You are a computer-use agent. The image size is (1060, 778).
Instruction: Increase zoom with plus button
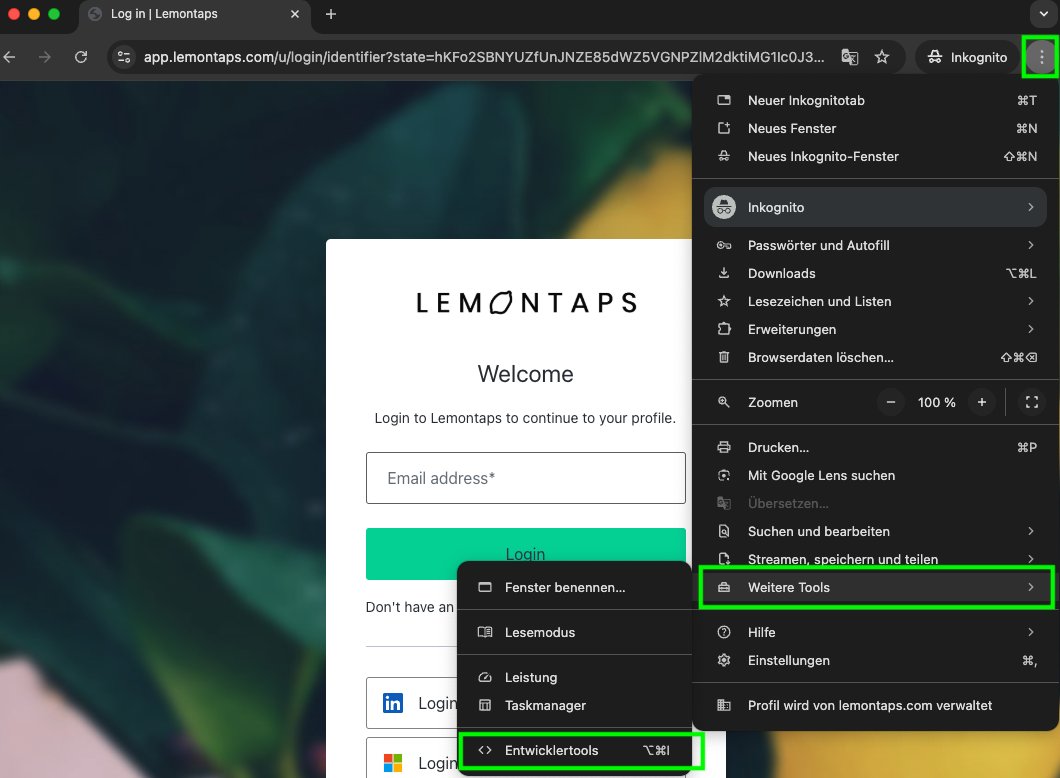coord(982,402)
